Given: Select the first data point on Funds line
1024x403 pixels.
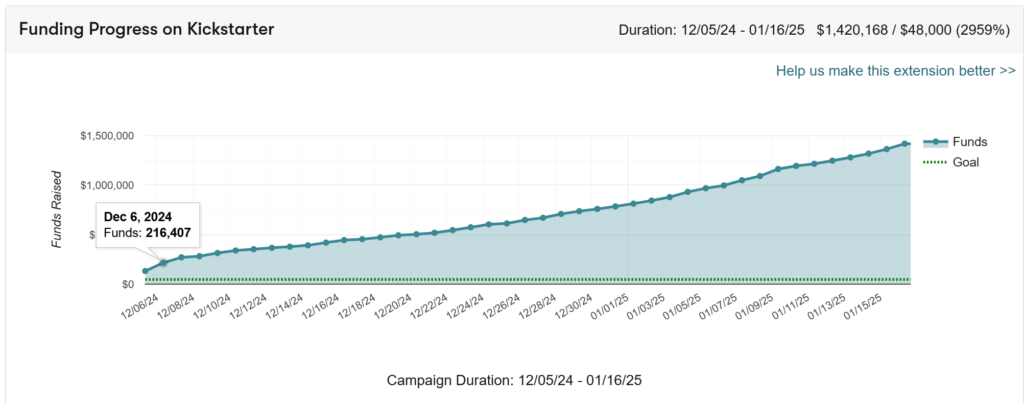Looking at the screenshot, I should [146, 271].
